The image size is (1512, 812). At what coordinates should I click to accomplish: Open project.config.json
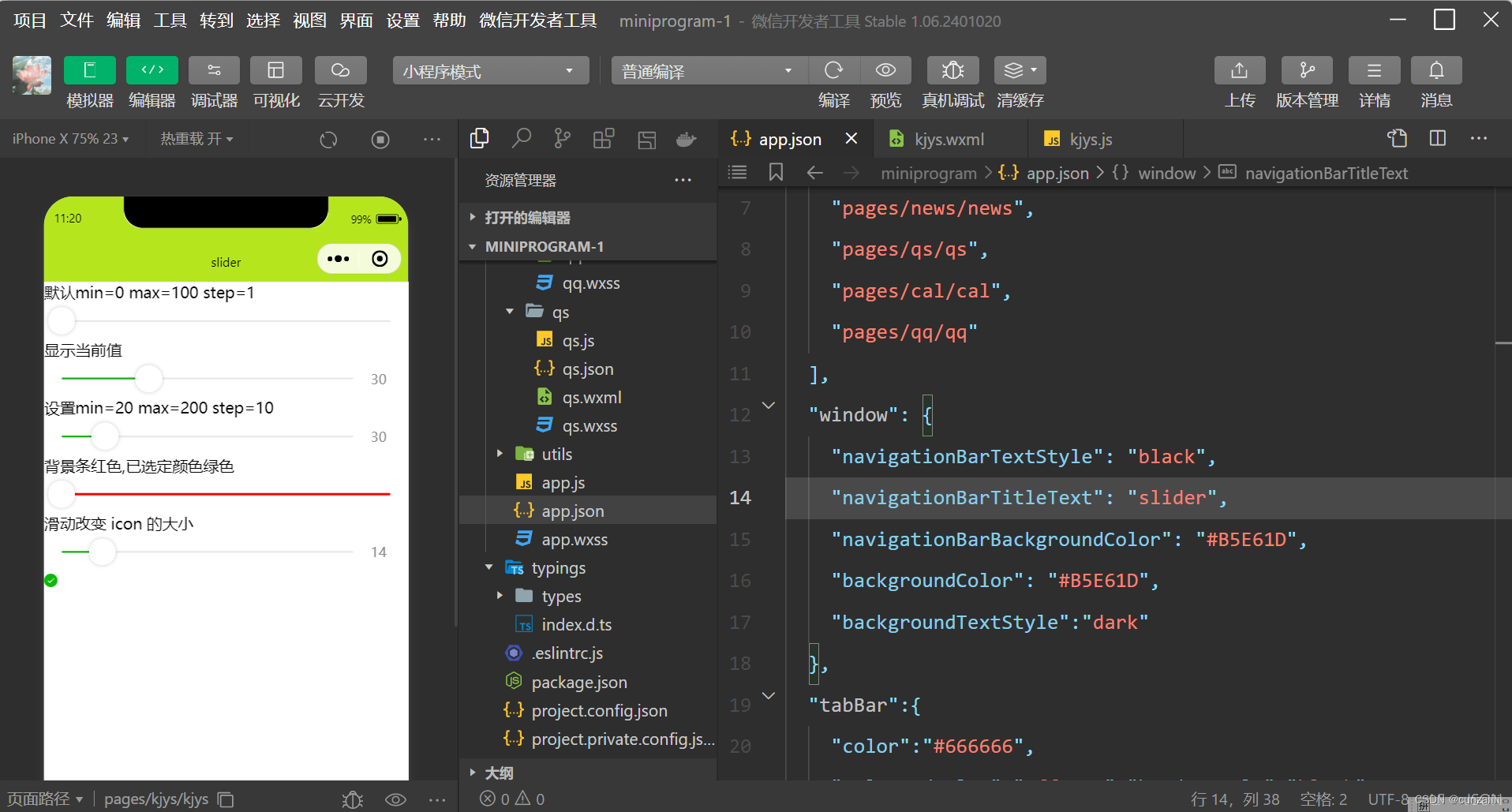599,710
